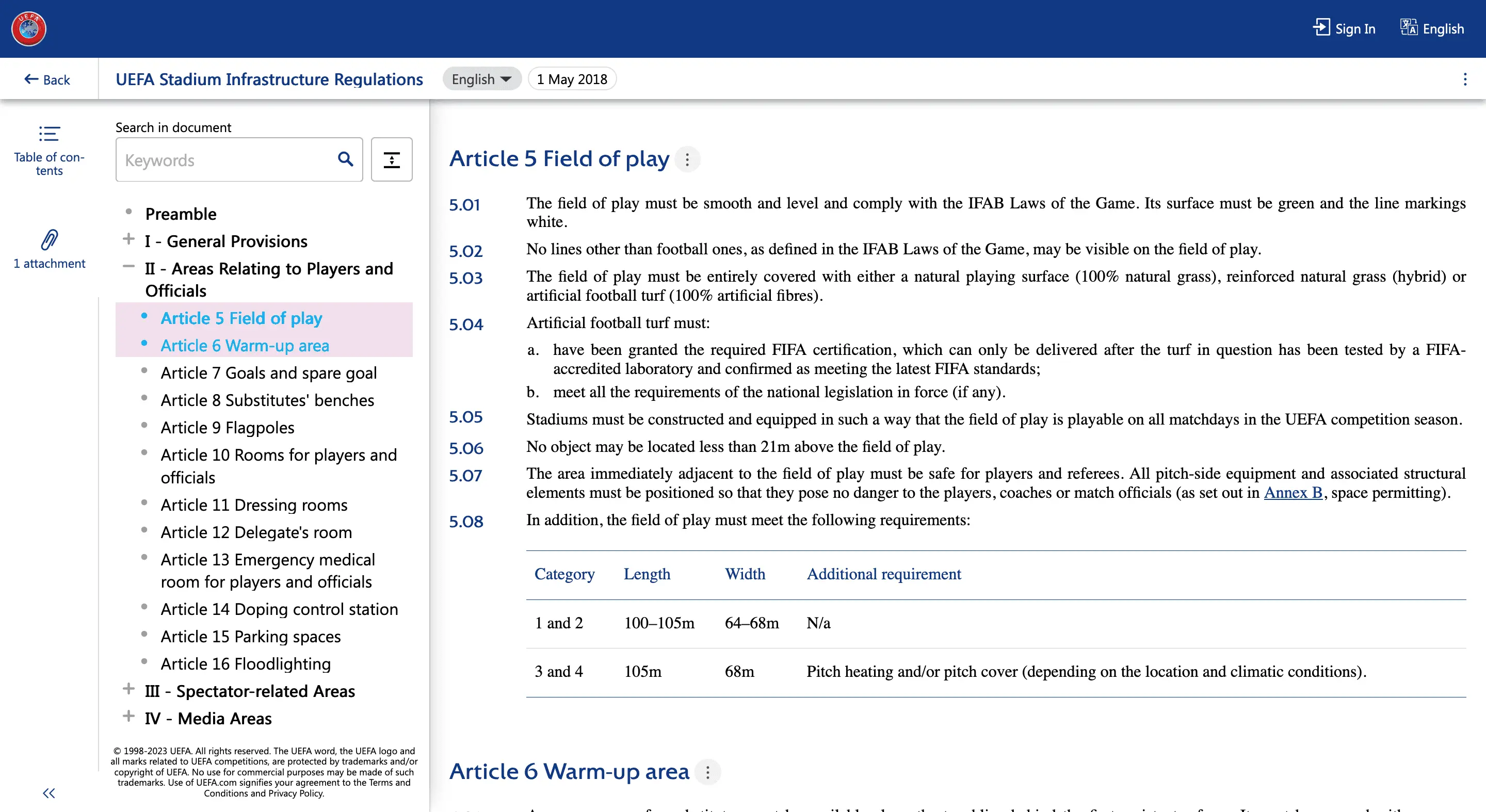This screenshot has width=1486, height=812.
Task: Select Article 16 Floodlighting in contents
Action: click(245, 664)
